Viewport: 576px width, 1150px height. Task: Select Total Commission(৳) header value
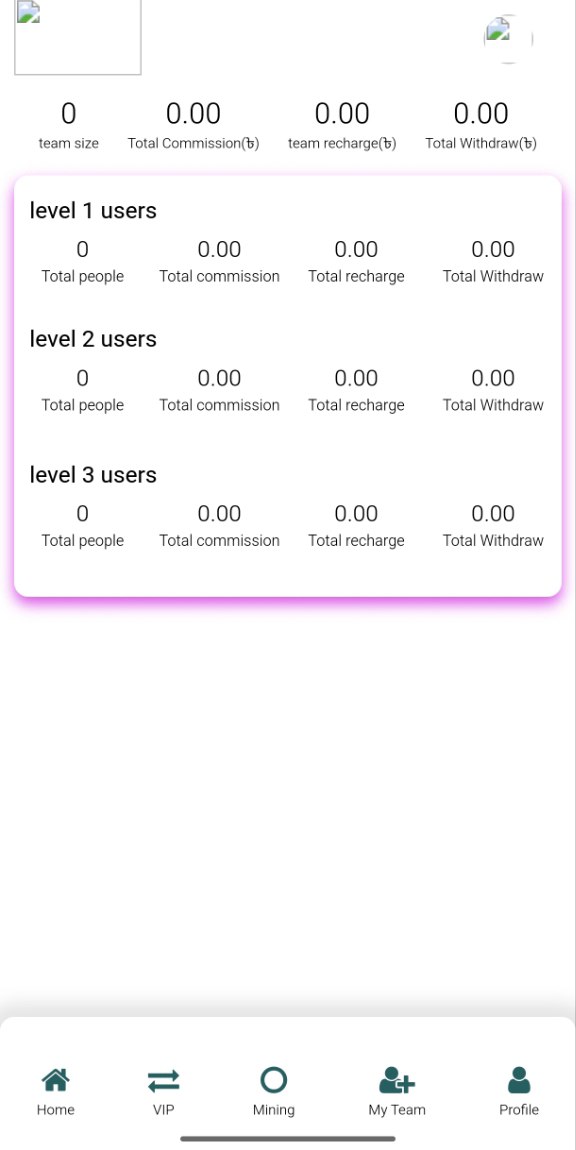pyautogui.click(x=193, y=125)
